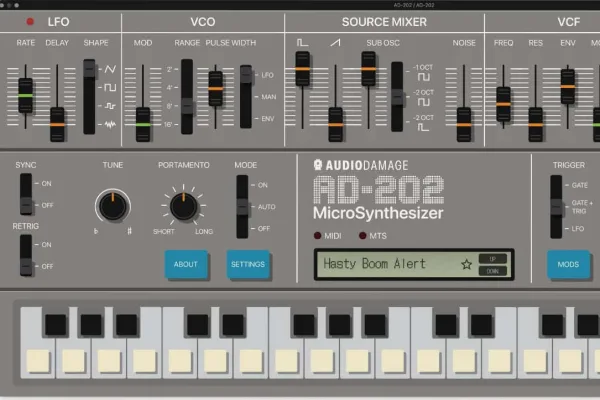
Task: Click the LFO section header
Action: pos(58,22)
